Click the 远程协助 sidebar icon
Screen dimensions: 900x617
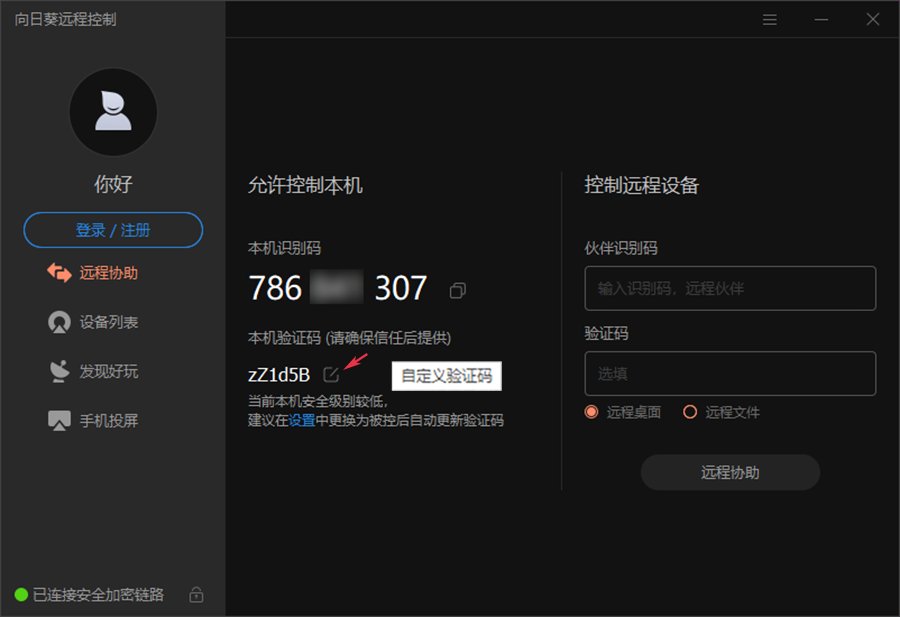click(59, 273)
